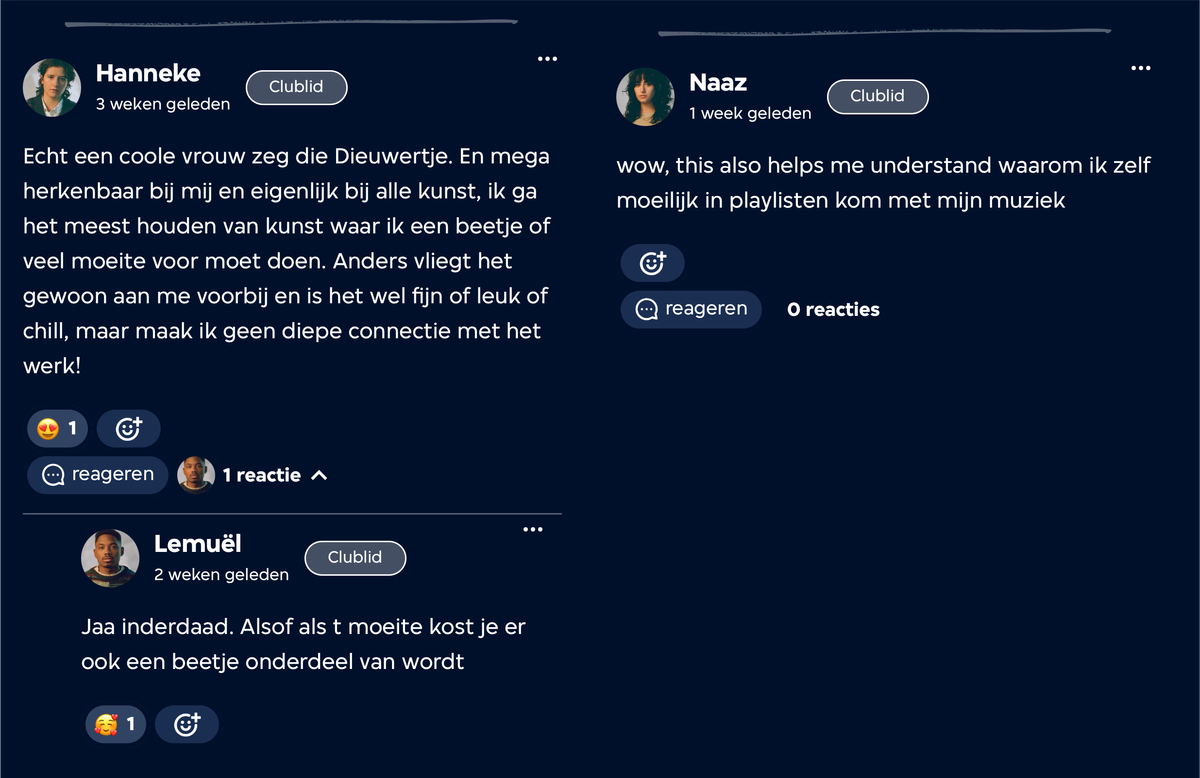The height and width of the screenshot is (778, 1200).
Task: Click the Clublid badge next to Hanneke
Action: tap(296, 87)
